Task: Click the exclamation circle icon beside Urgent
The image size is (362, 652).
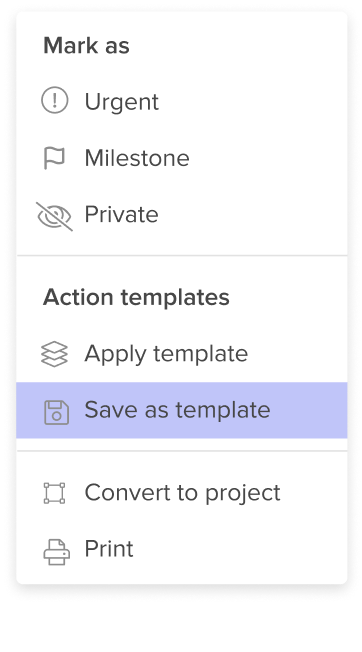Action: pos(54,100)
